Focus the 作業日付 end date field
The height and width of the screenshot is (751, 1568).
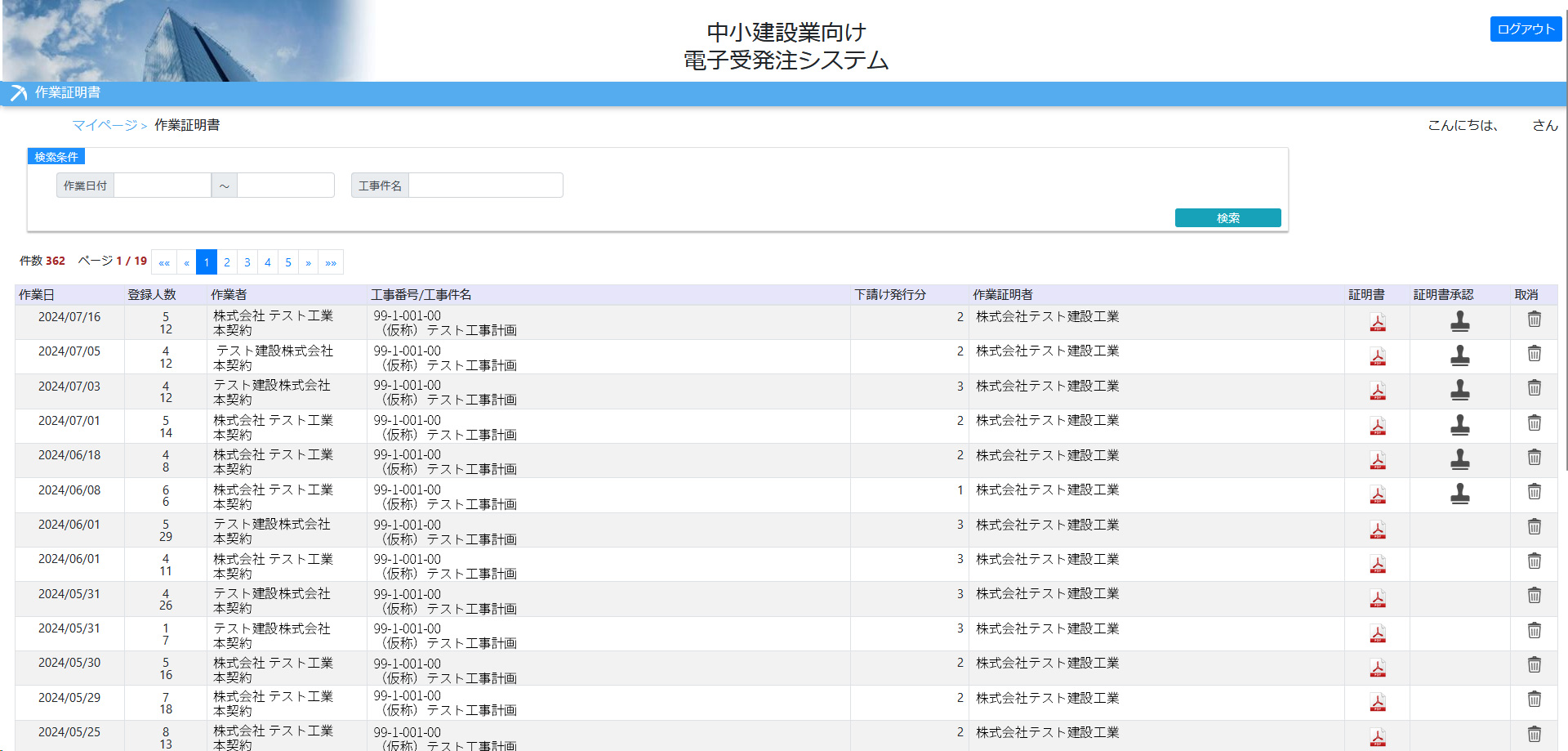tap(286, 186)
